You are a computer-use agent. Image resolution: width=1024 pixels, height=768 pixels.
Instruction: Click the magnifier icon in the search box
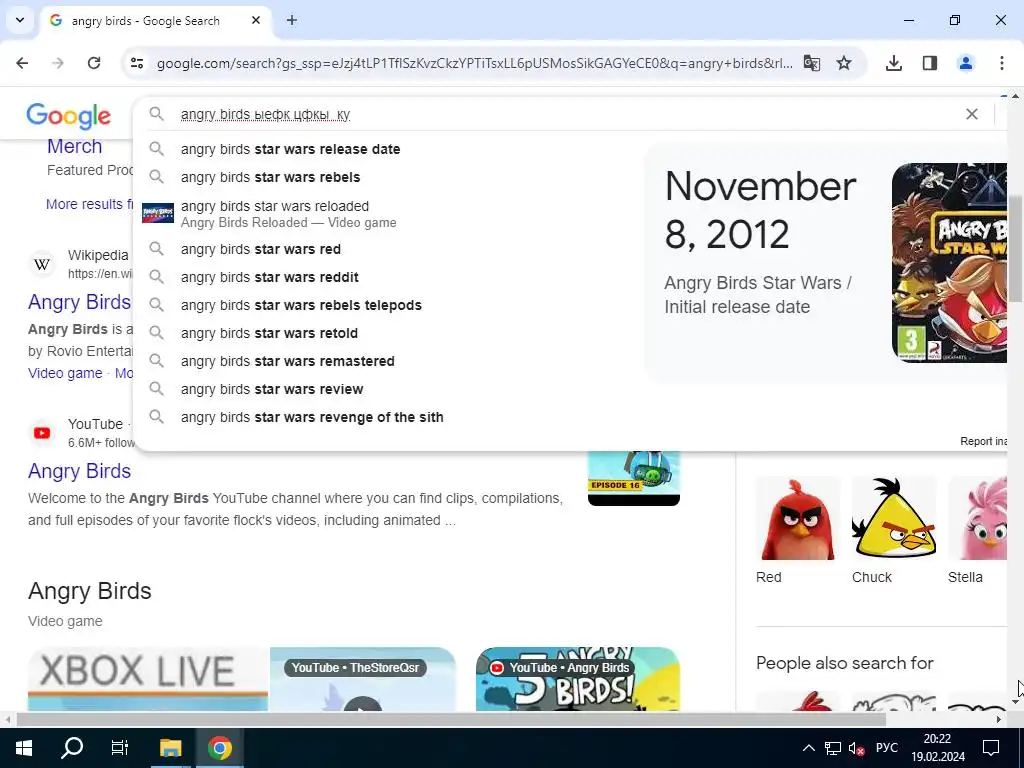click(156, 114)
